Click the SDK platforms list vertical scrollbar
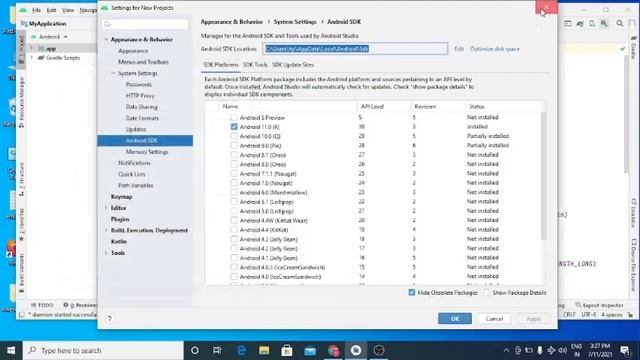640x360 pixels. tap(543, 176)
